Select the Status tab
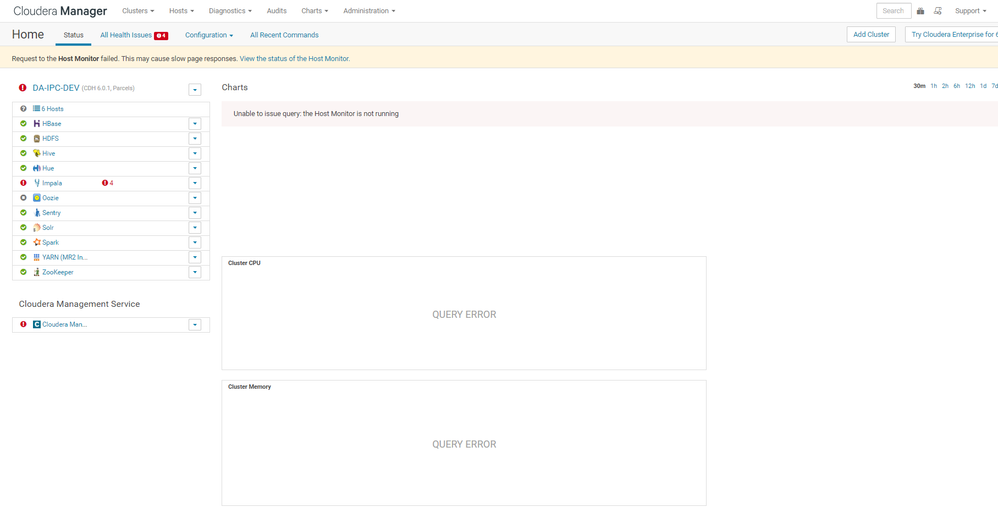 tap(73, 35)
